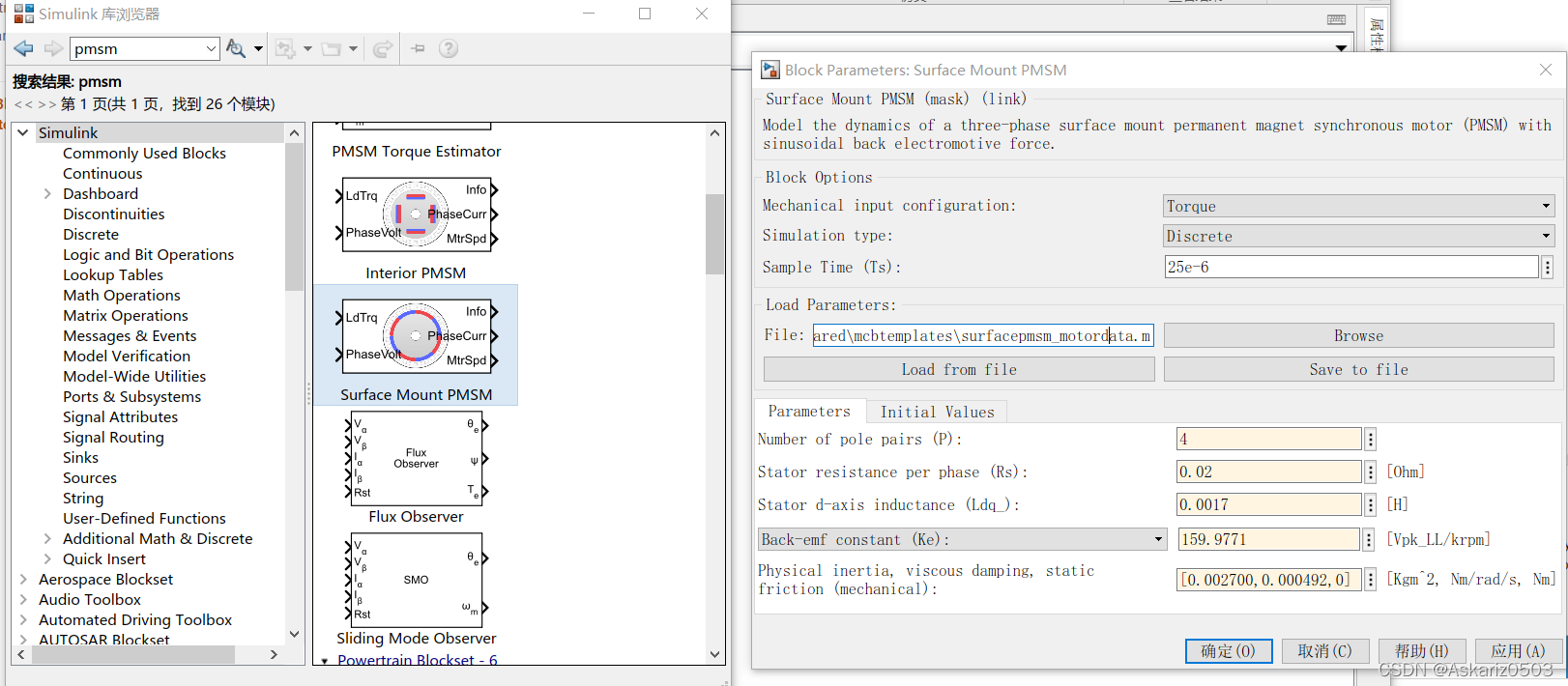This screenshot has width=1568, height=686.
Task: Go back with the blue left arrow
Action: (24, 48)
